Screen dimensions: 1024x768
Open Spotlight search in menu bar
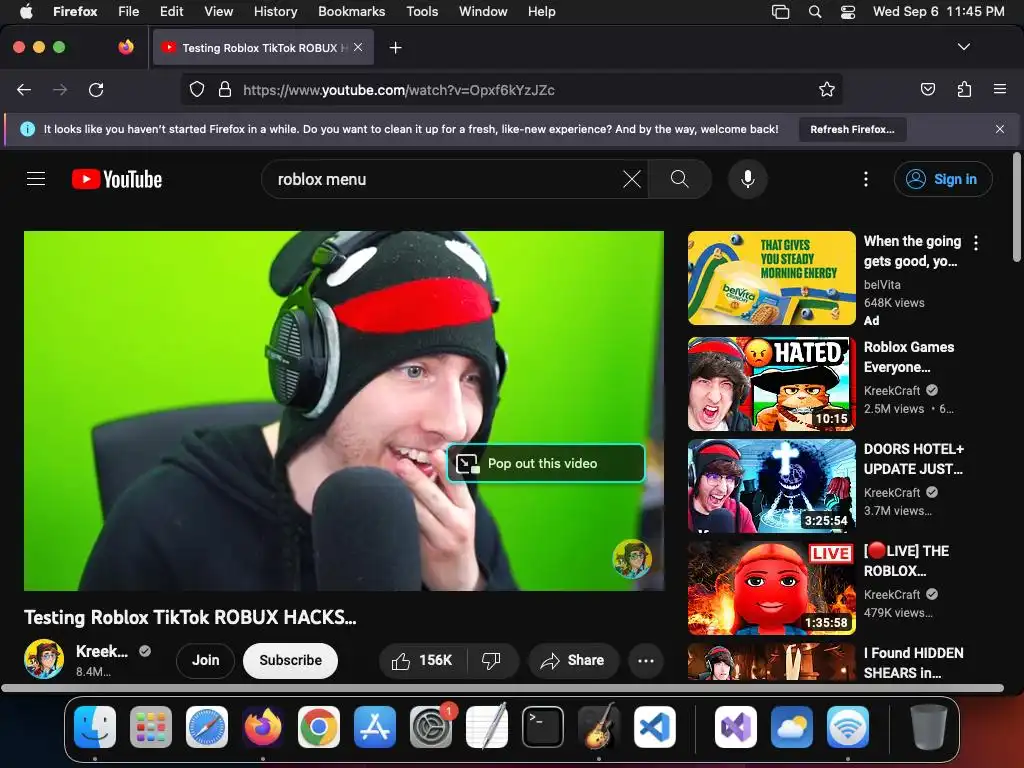(814, 12)
